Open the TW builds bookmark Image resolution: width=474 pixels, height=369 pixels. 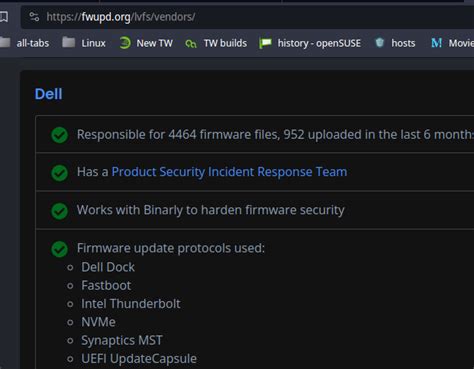pos(216,43)
